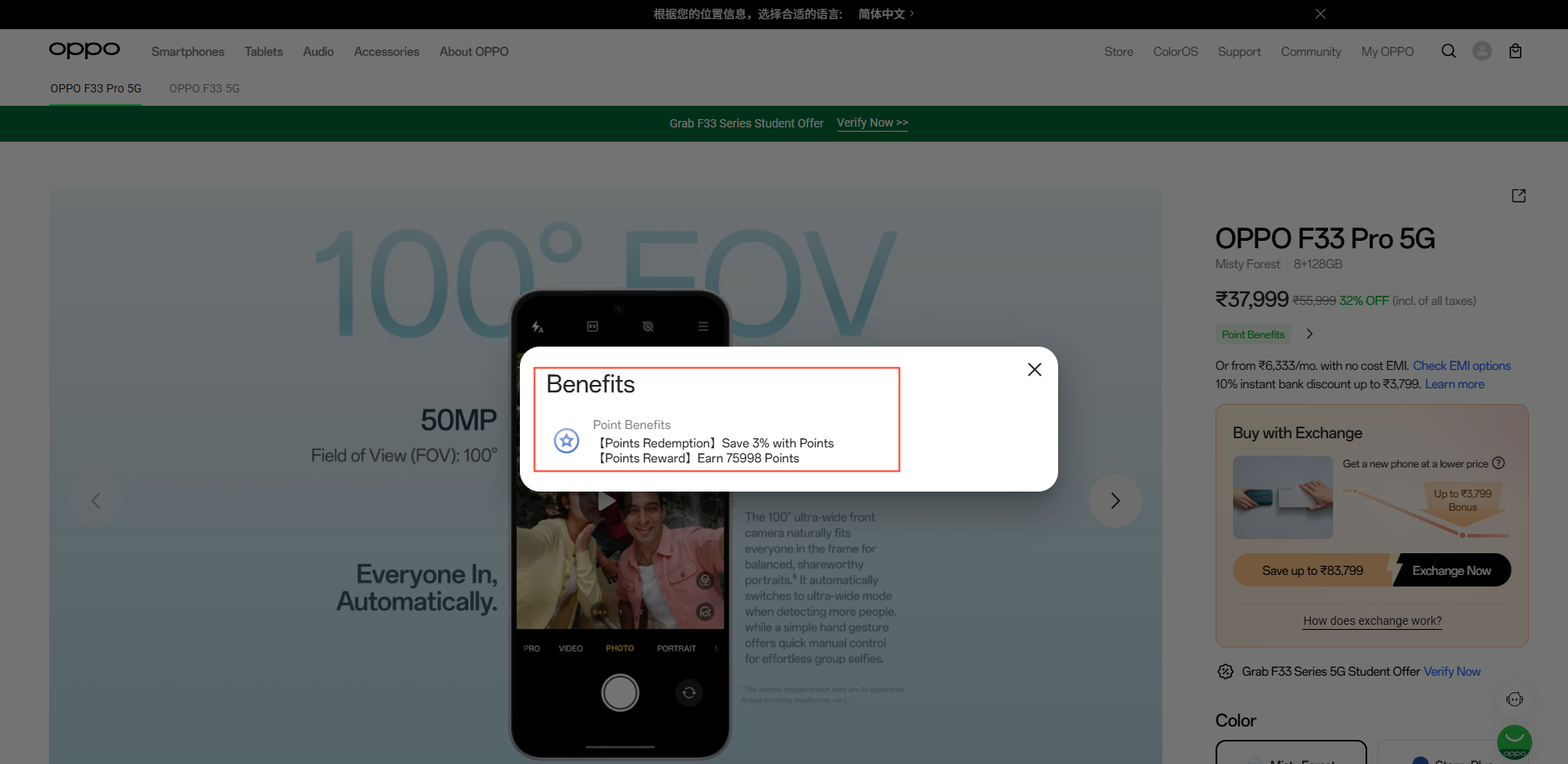Expand Point Benefits chevron arrow
The image size is (1568, 764).
1310,334
